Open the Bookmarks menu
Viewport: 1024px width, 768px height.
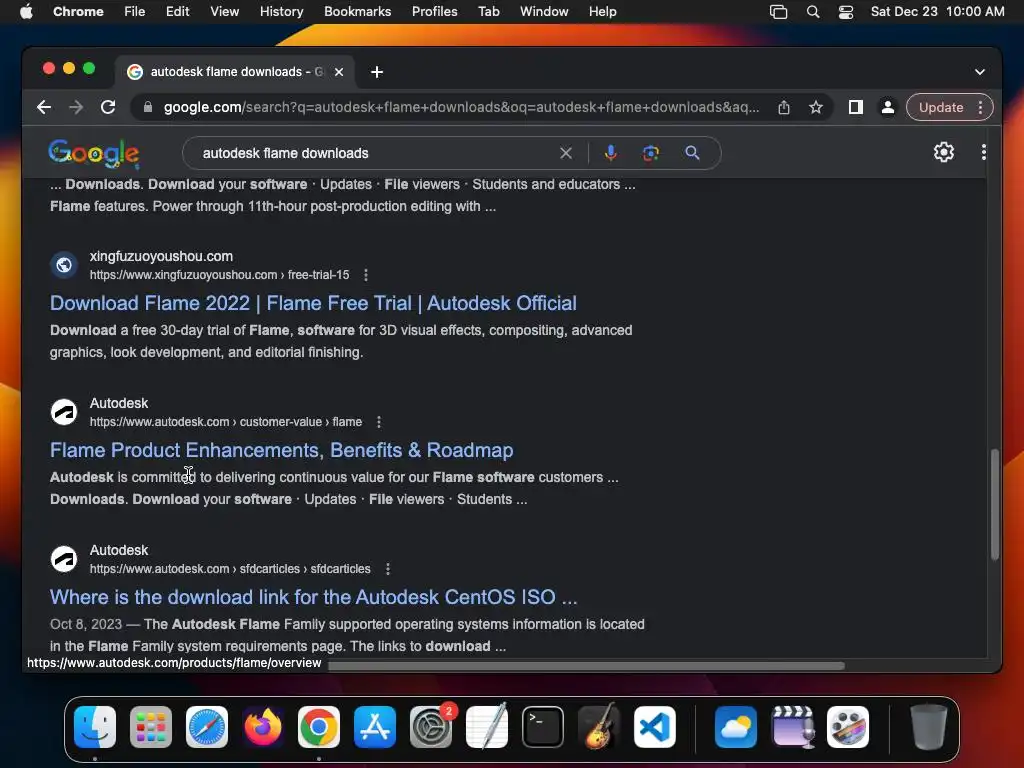357,11
